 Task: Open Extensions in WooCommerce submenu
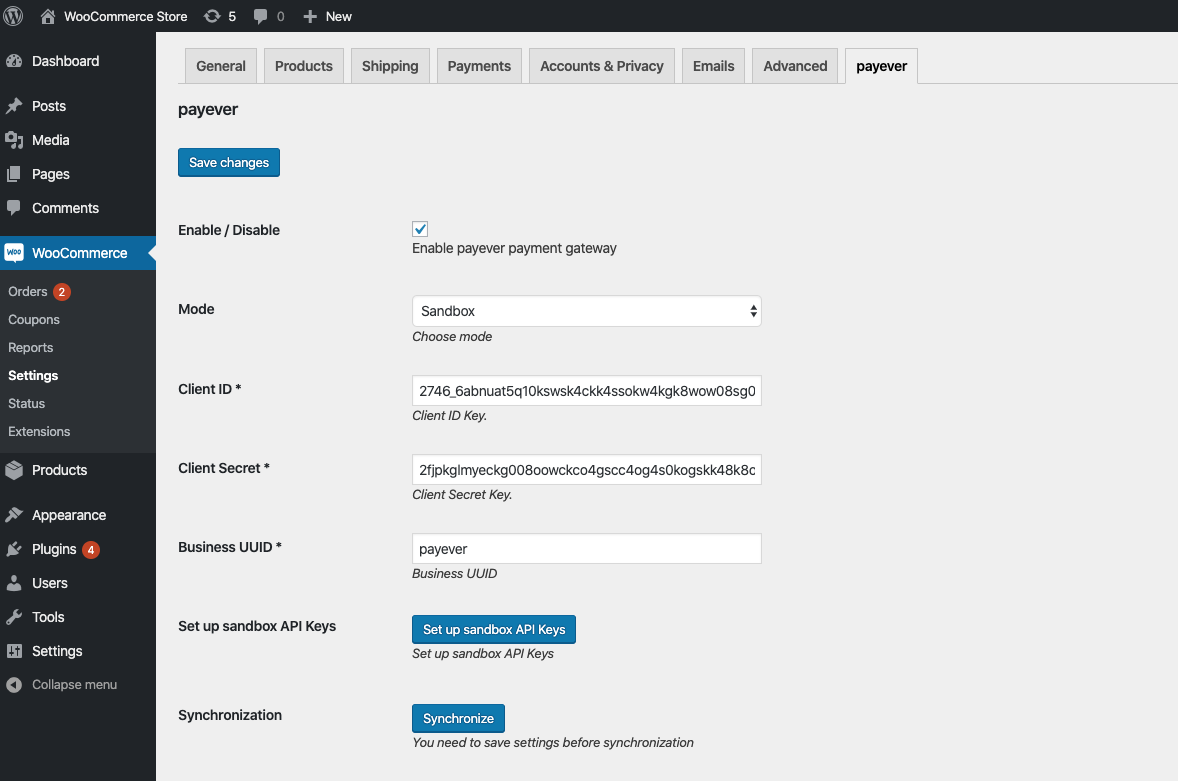click(x=39, y=432)
